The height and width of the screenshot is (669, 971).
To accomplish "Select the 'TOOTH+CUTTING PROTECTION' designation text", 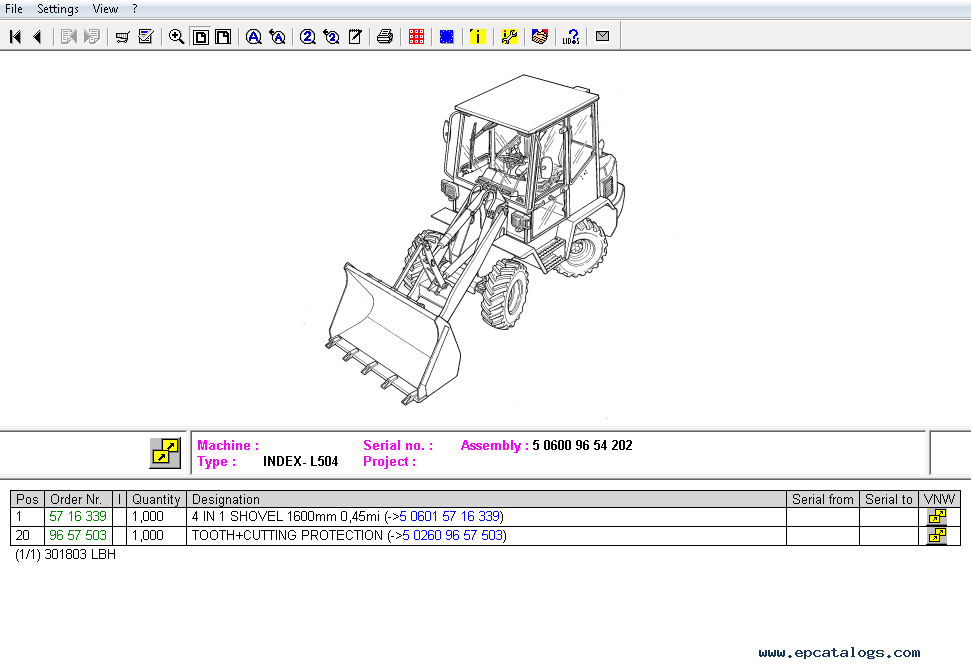I will point(287,535).
